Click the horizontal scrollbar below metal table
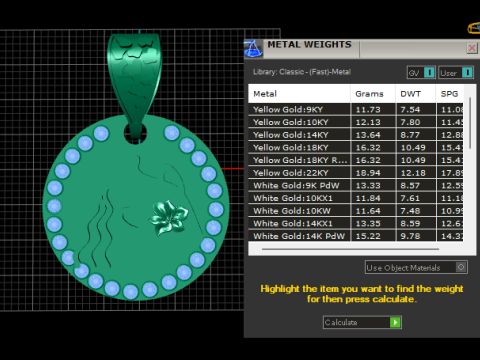This screenshot has height=360, width=480. (x=350, y=249)
